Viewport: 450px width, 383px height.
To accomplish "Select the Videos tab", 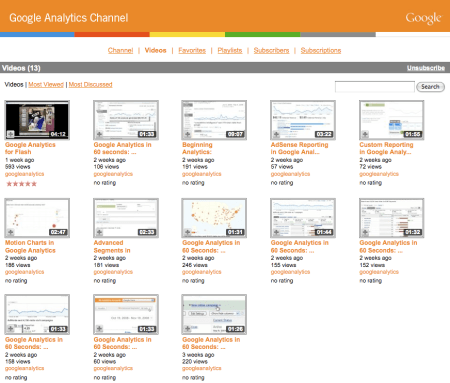I will (x=155, y=50).
